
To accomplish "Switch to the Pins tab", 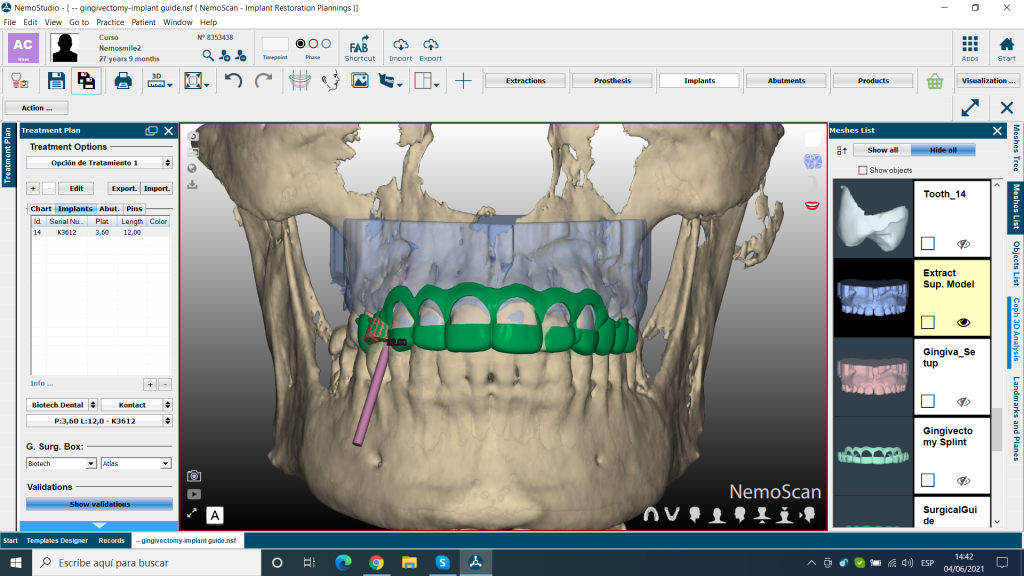I will tap(134, 208).
